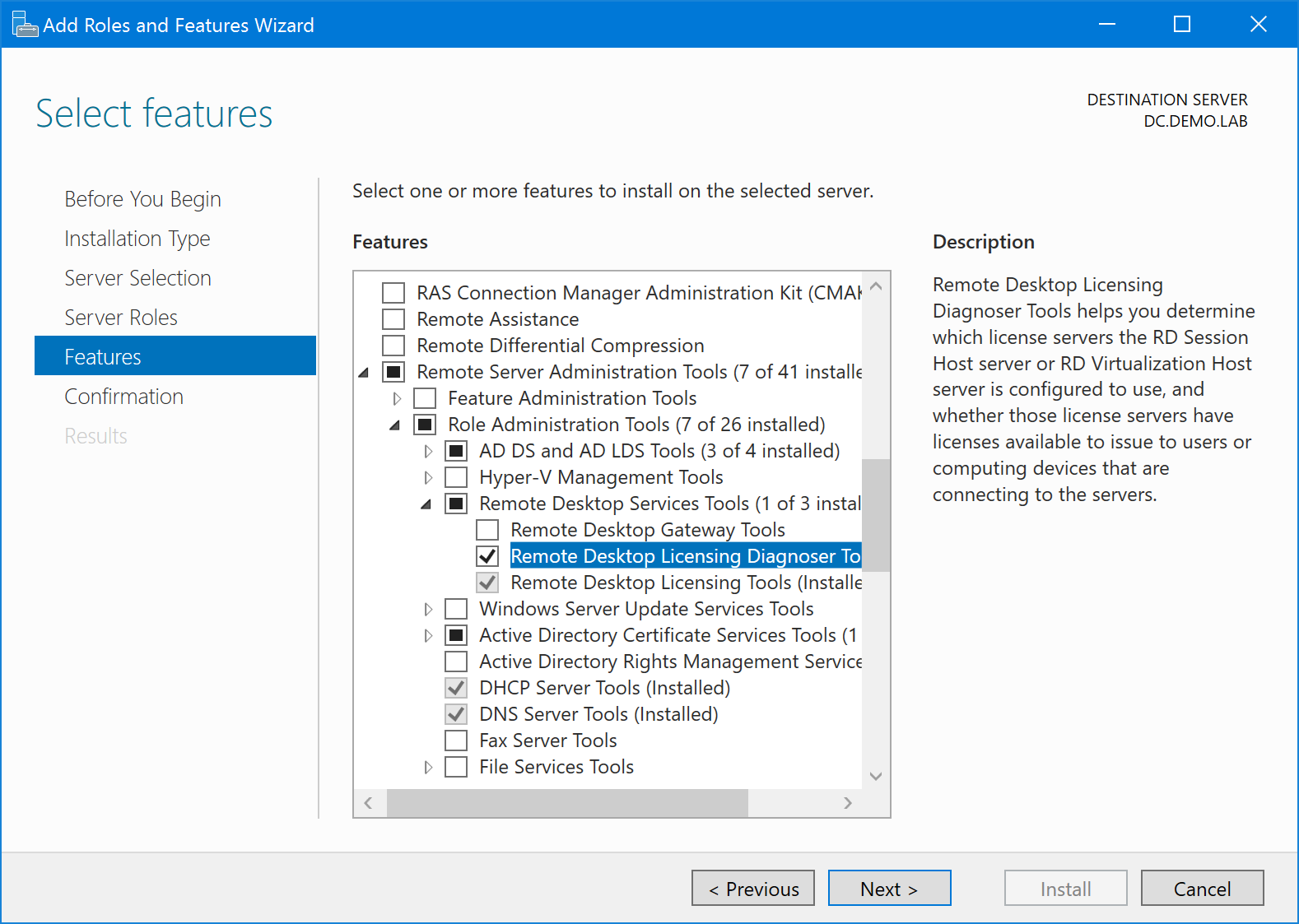The height and width of the screenshot is (924, 1299).
Task: Open the Confirmation step in sidebar
Action: point(123,397)
